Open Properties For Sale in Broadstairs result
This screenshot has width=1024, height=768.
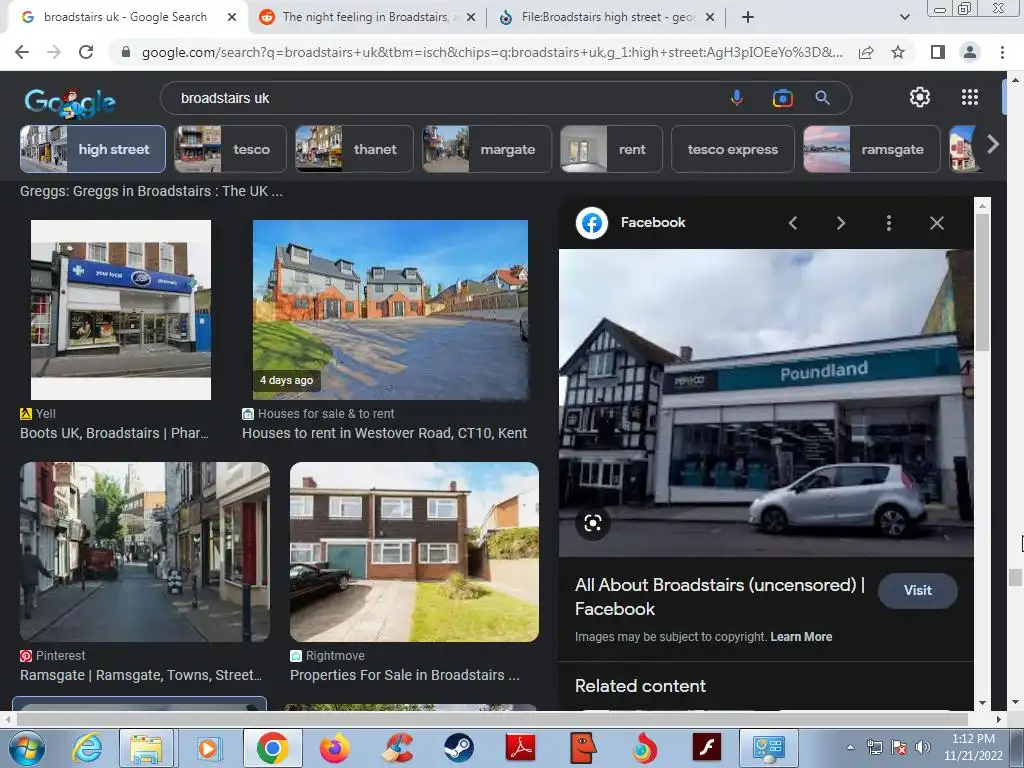point(405,675)
